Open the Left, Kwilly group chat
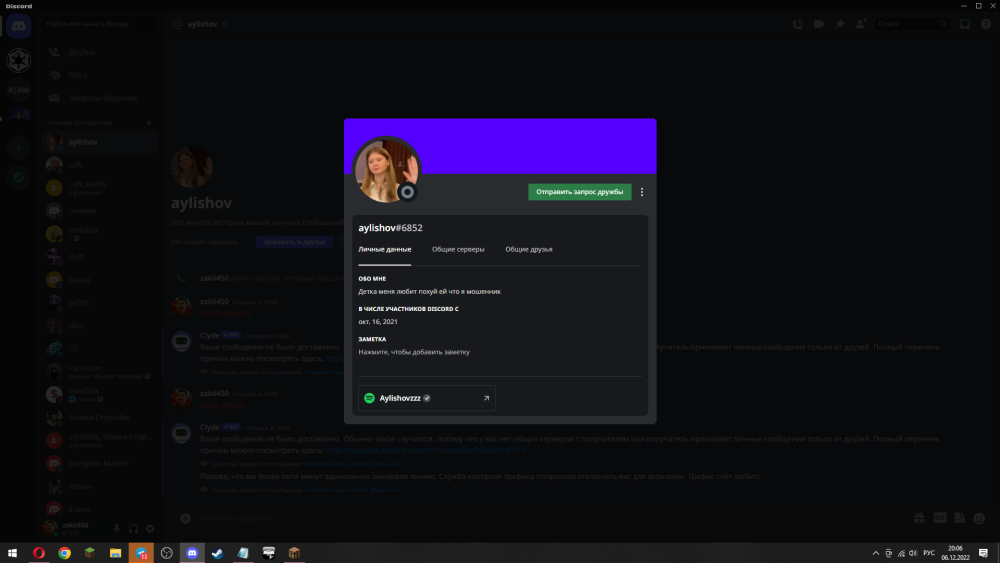 pyautogui.click(x=99, y=187)
